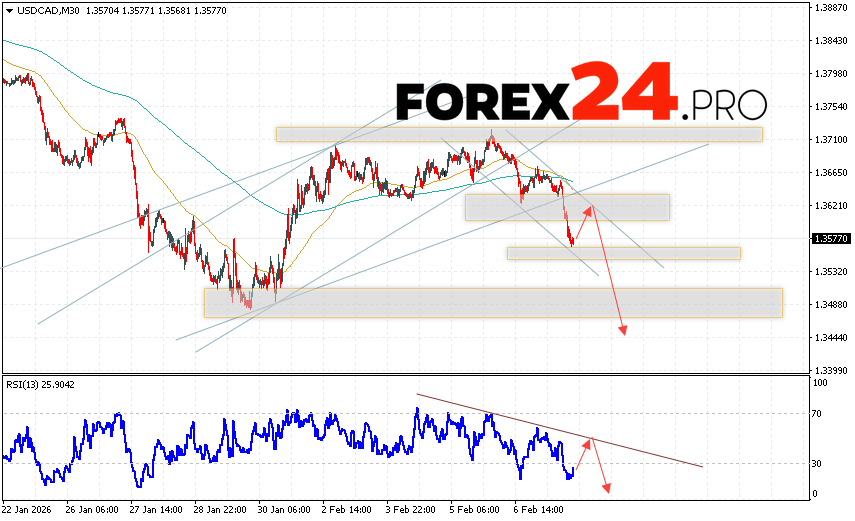Select the brown RSI descending trendline

[x=560, y=431]
